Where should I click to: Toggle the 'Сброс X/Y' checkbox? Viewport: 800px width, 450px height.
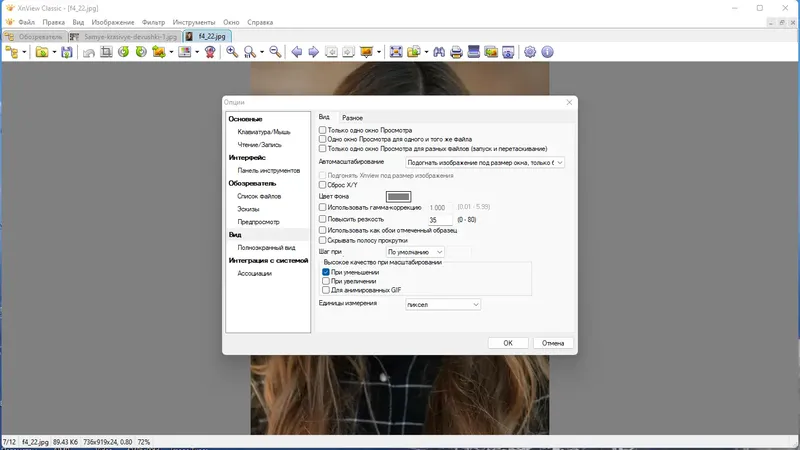322,185
